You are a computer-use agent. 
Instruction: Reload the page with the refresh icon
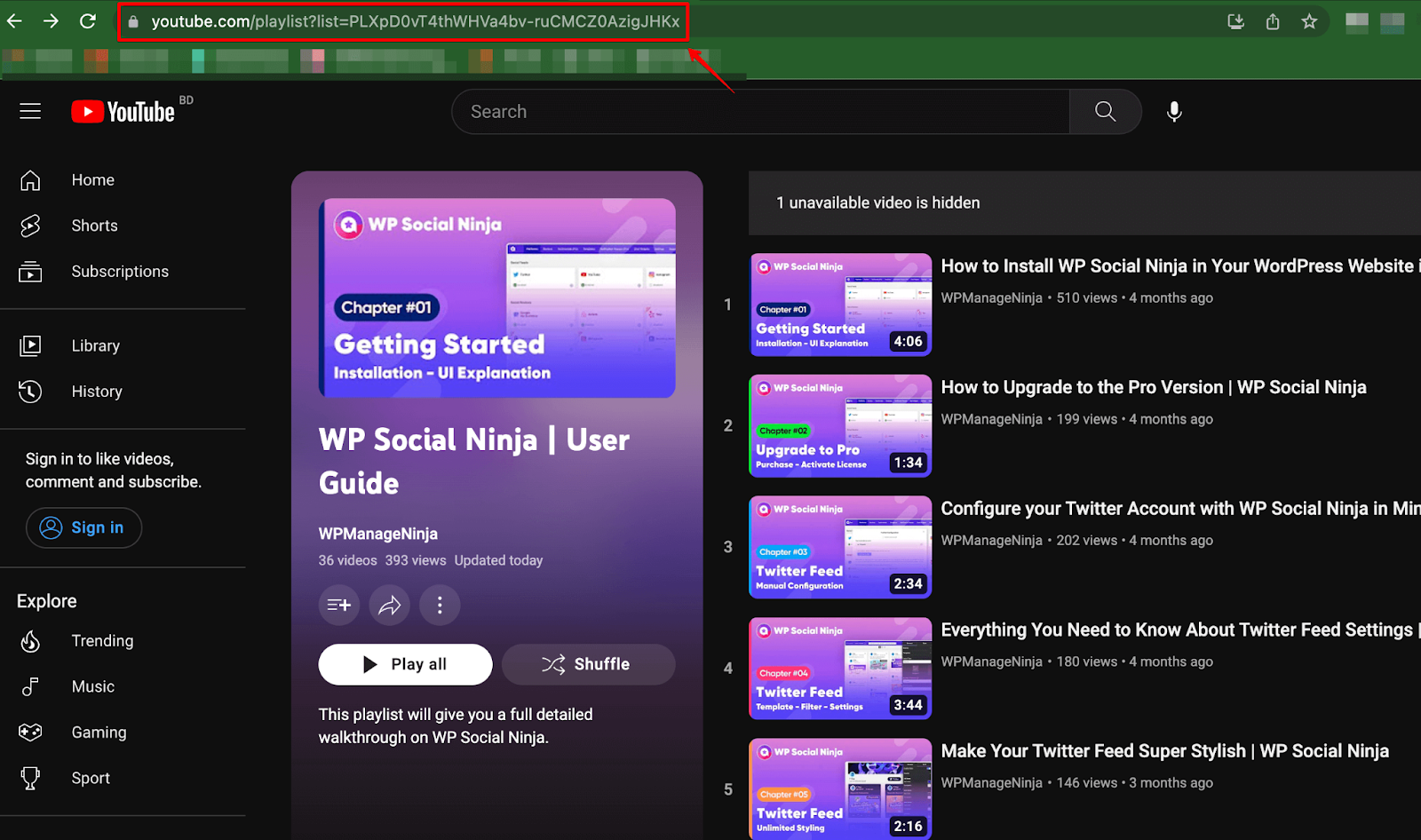(87, 21)
